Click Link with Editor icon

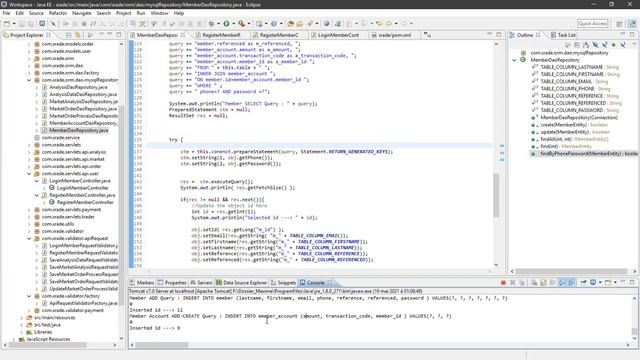click(x=77, y=35)
